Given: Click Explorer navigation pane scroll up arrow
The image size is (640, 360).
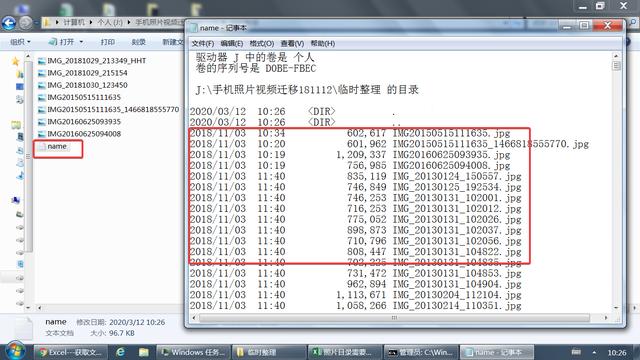Looking at the screenshot, I should tap(28, 56).
